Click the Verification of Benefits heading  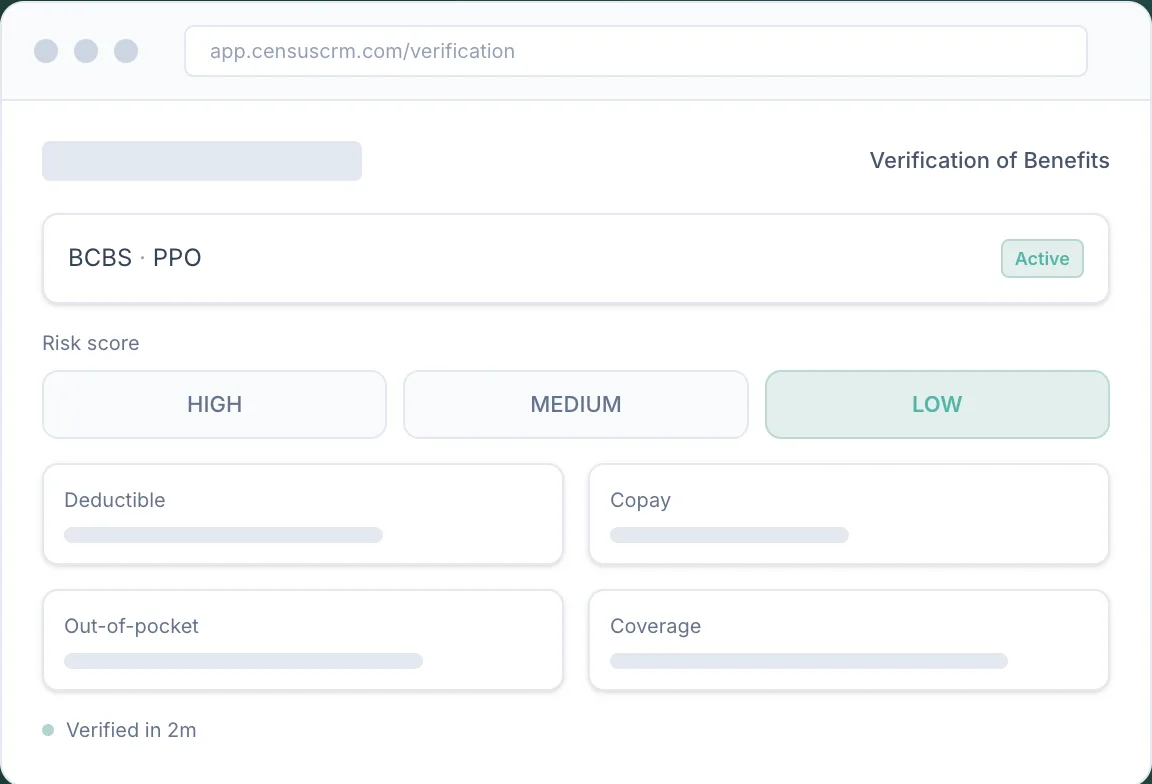point(989,160)
